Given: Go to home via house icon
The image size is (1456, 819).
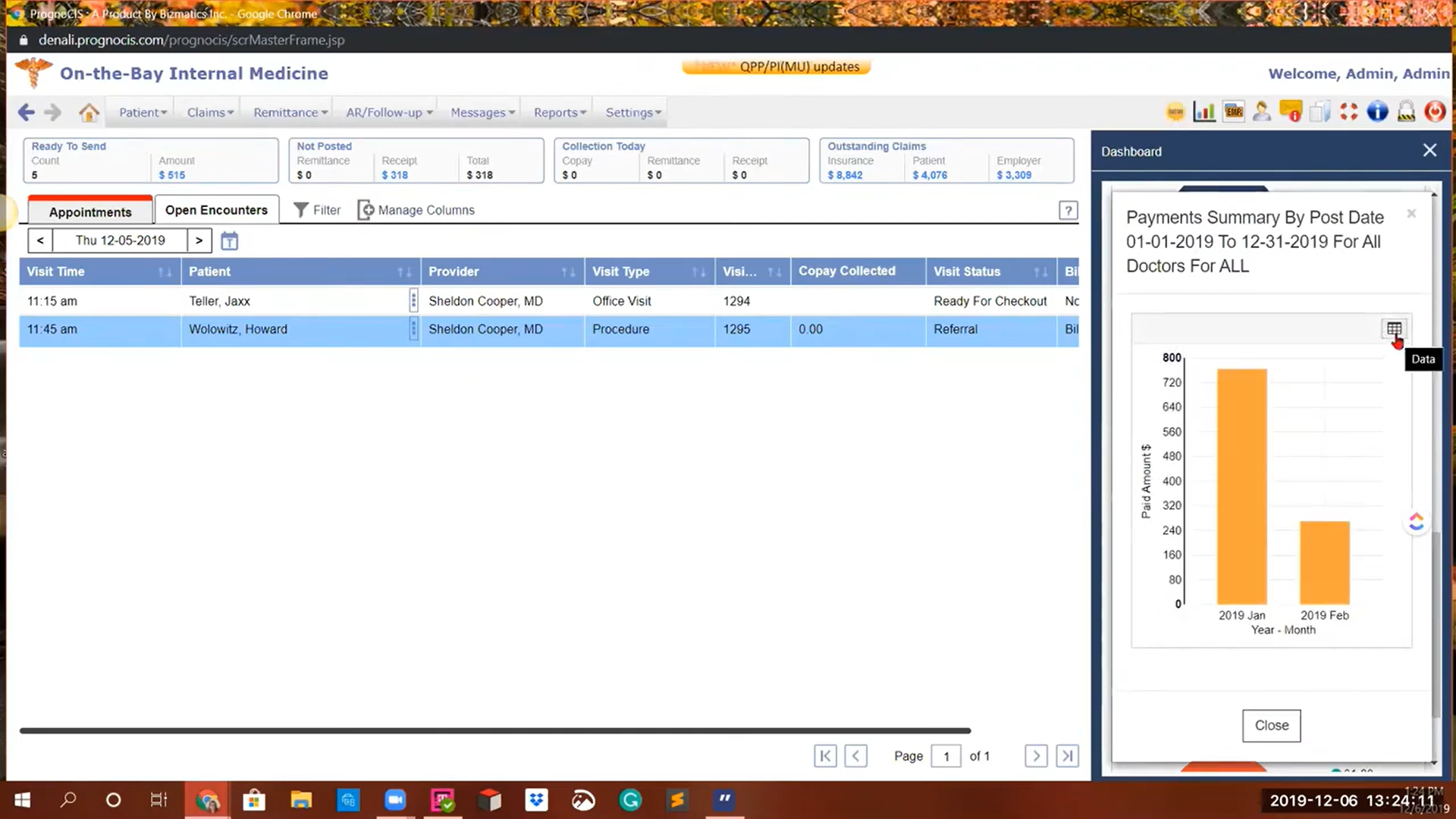Looking at the screenshot, I should coord(89,112).
